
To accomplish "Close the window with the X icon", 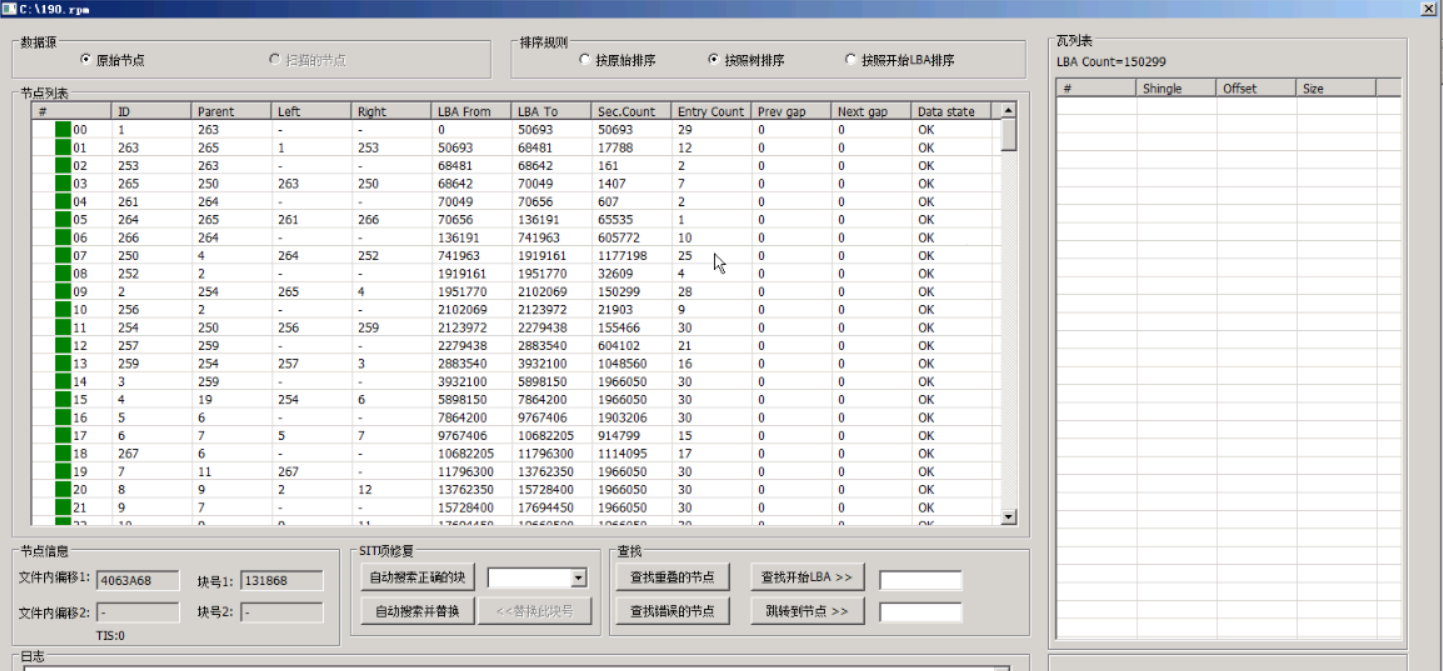I will (x=1428, y=8).
